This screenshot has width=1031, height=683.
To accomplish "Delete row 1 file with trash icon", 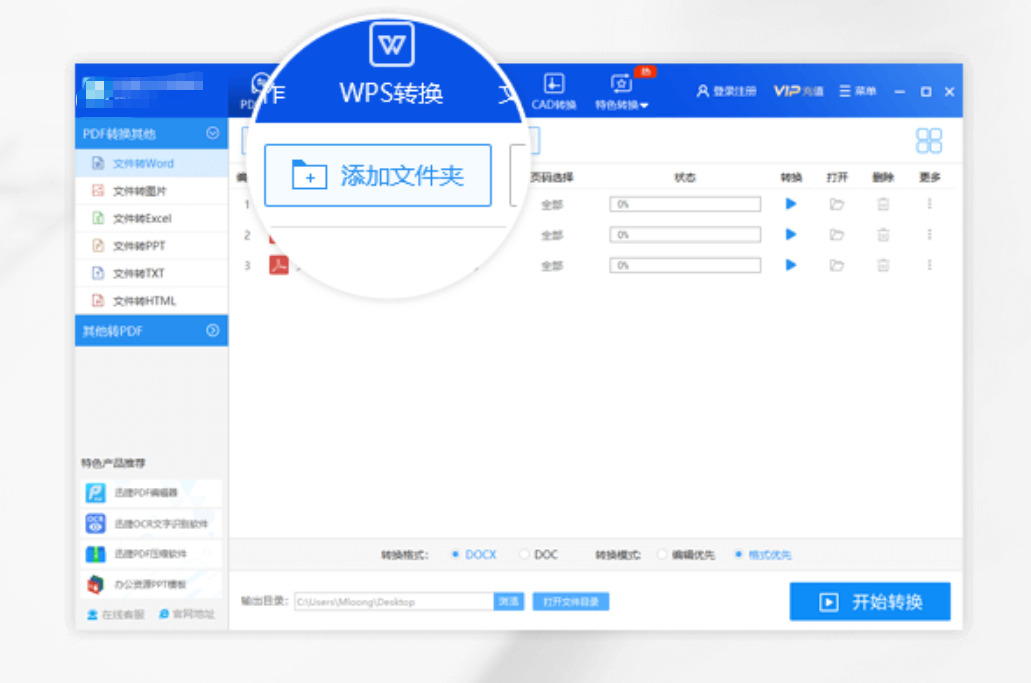I will click(883, 204).
